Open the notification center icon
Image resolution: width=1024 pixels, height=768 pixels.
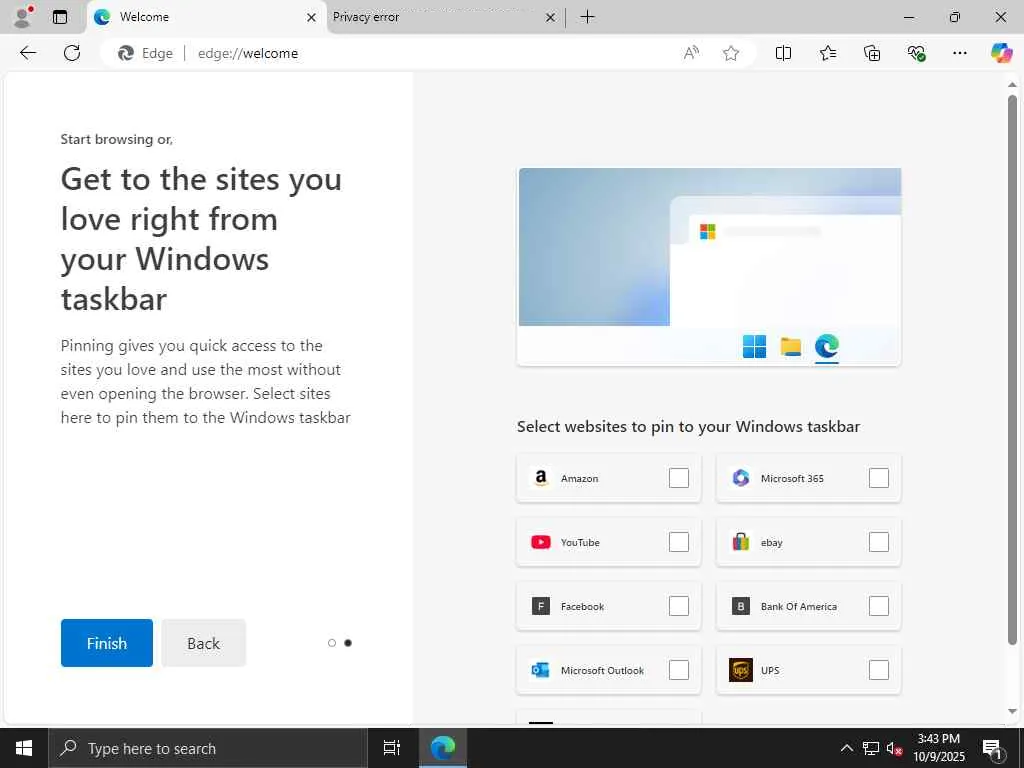(x=992, y=748)
